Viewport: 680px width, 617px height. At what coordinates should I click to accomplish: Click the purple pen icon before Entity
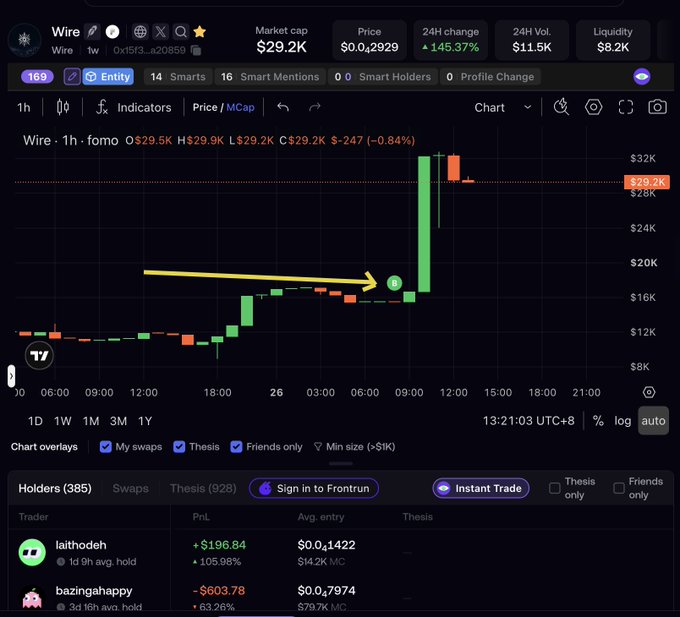coord(72,77)
